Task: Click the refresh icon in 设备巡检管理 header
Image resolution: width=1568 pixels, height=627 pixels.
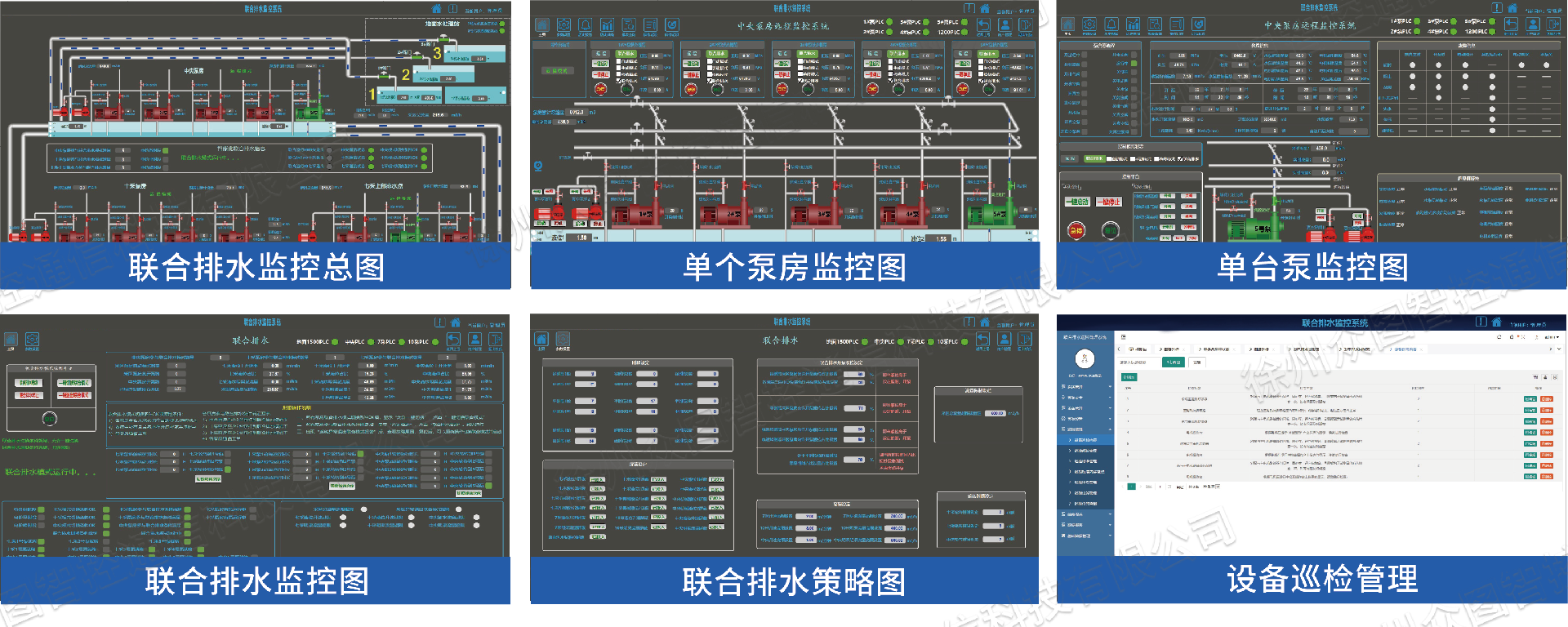Action: 1499,337
